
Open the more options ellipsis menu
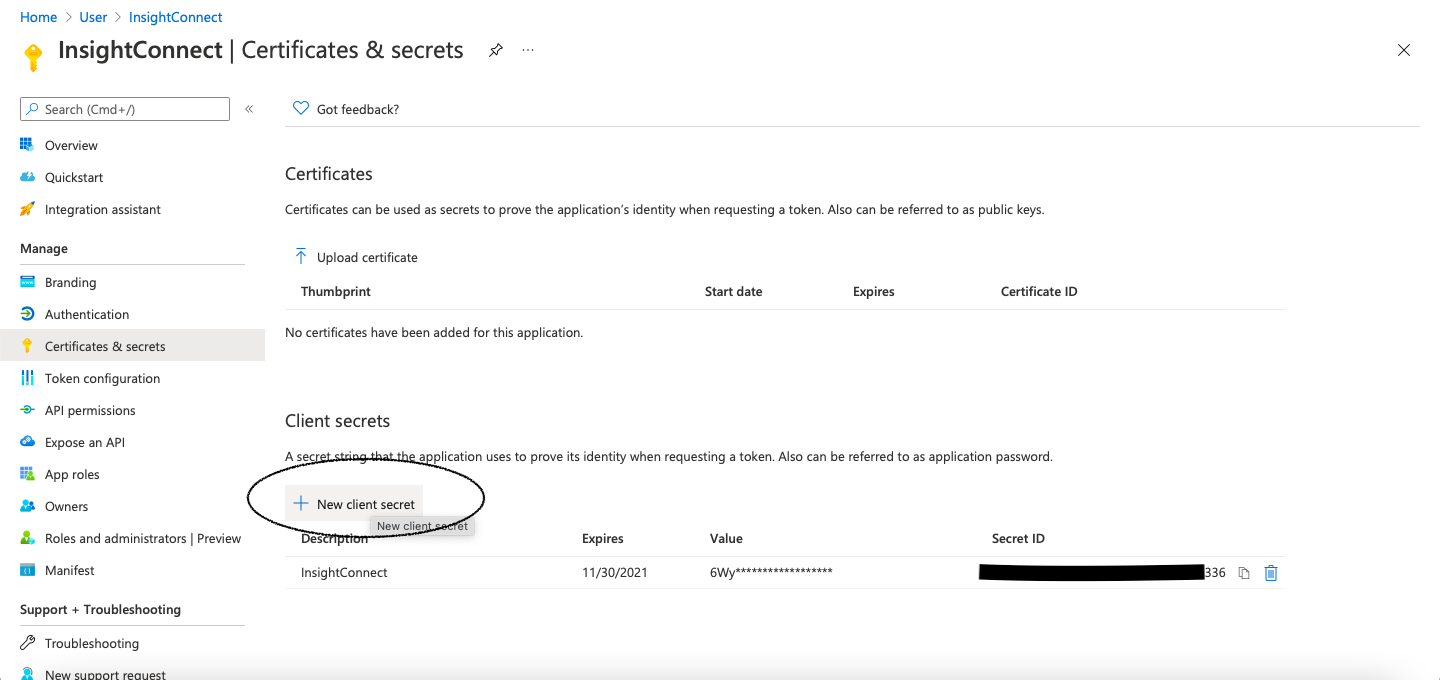point(528,50)
